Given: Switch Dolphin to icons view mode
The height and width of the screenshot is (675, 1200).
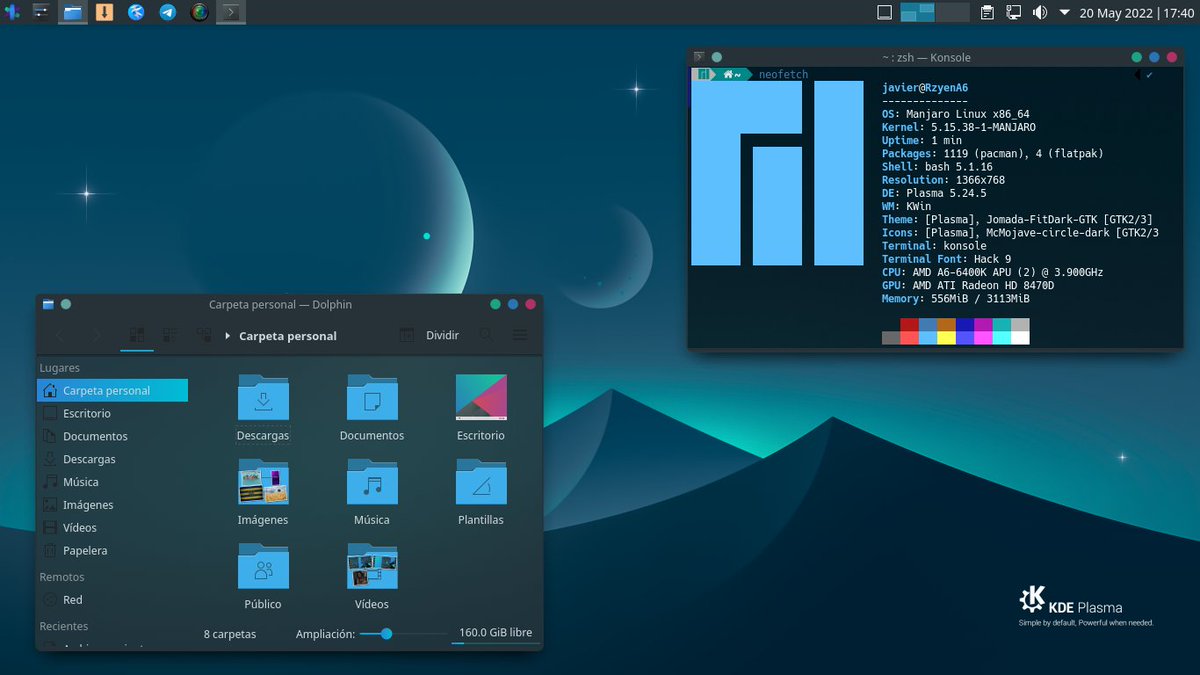Looking at the screenshot, I should (x=137, y=336).
